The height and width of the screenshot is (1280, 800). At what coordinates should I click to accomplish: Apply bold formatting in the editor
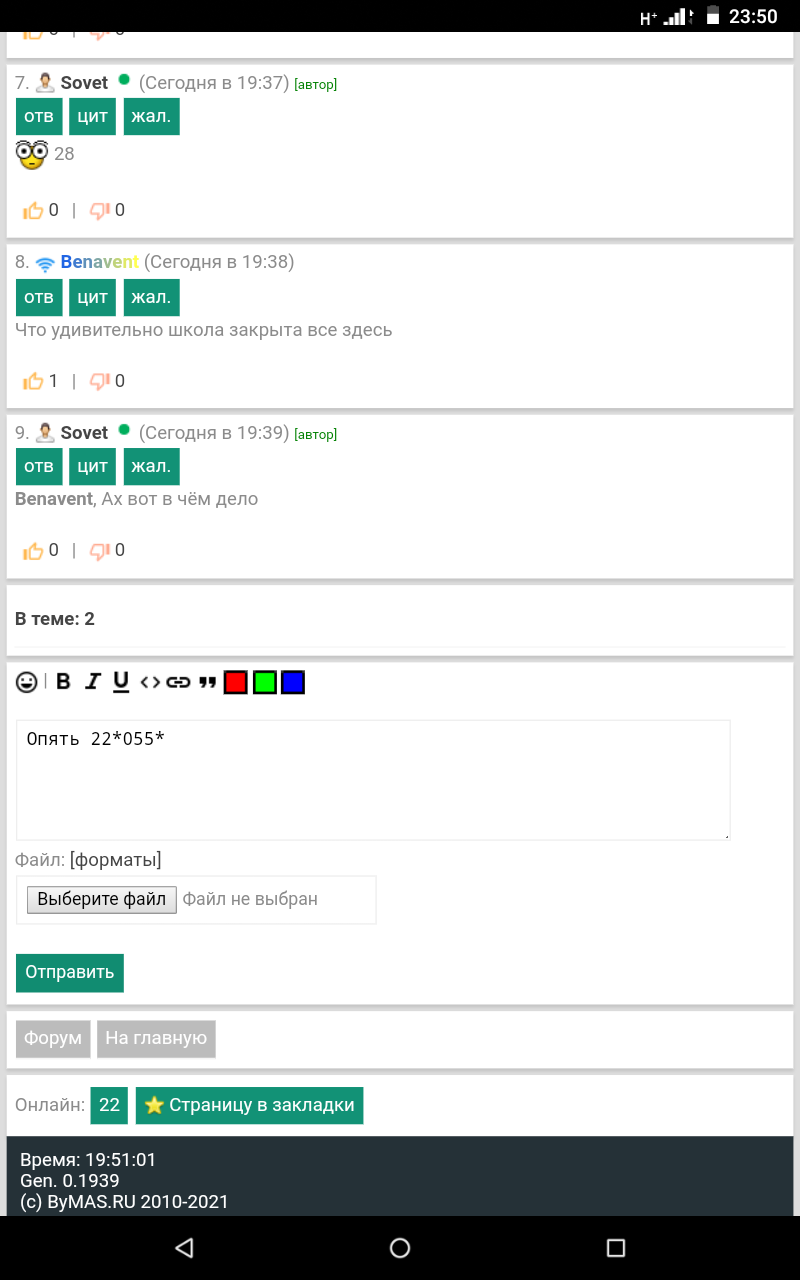coord(63,682)
